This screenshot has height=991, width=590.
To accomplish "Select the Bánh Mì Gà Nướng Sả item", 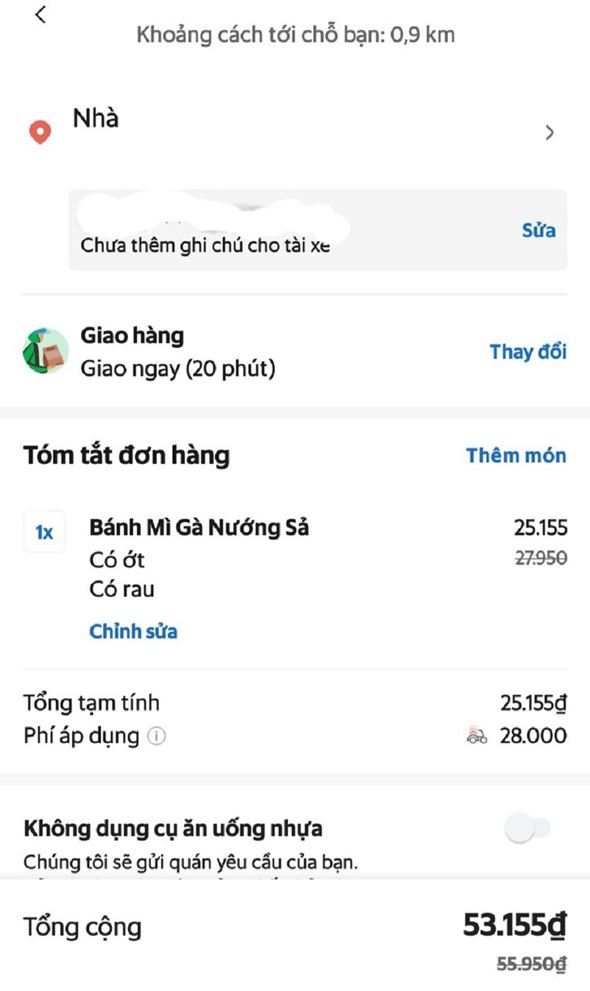I will pyautogui.click(x=199, y=527).
